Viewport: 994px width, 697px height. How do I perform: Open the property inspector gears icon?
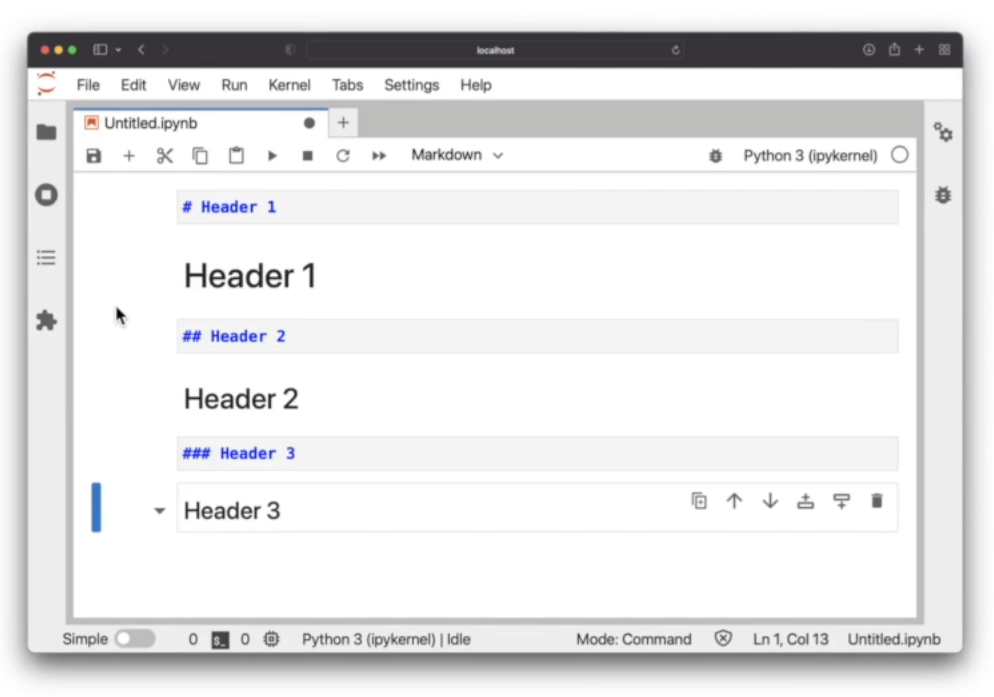(943, 133)
